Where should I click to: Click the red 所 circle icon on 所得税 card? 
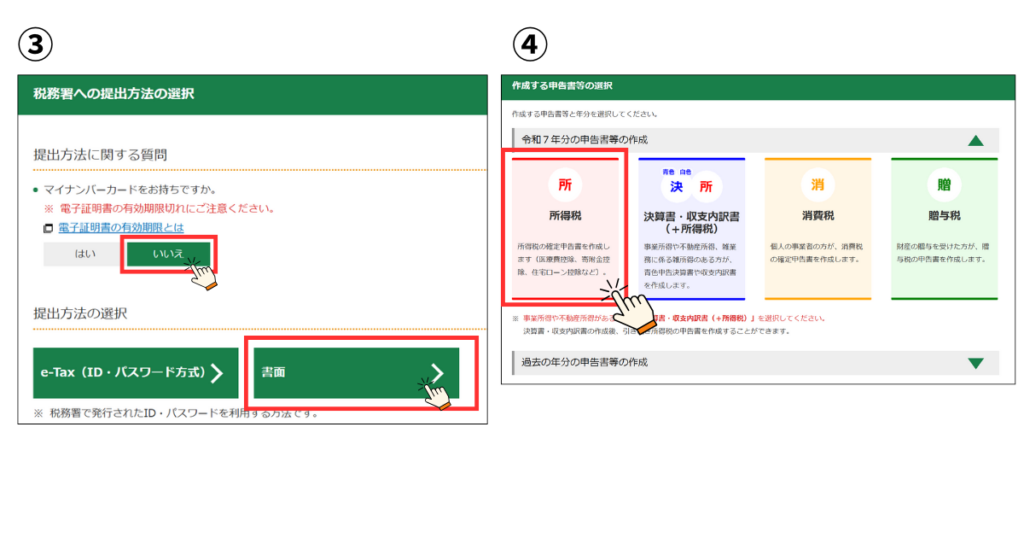[x=565, y=185]
